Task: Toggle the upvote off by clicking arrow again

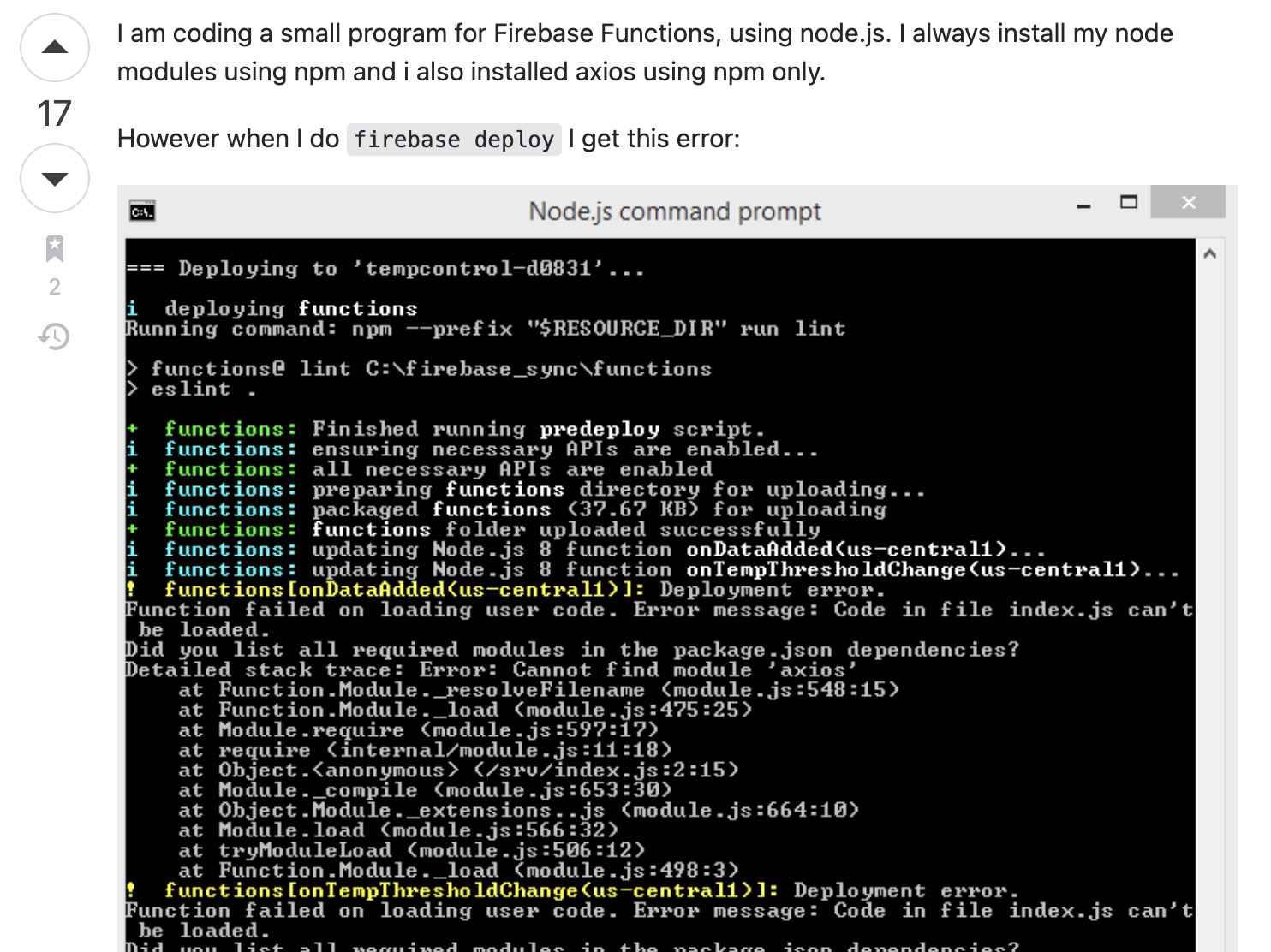Action: (54, 47)
